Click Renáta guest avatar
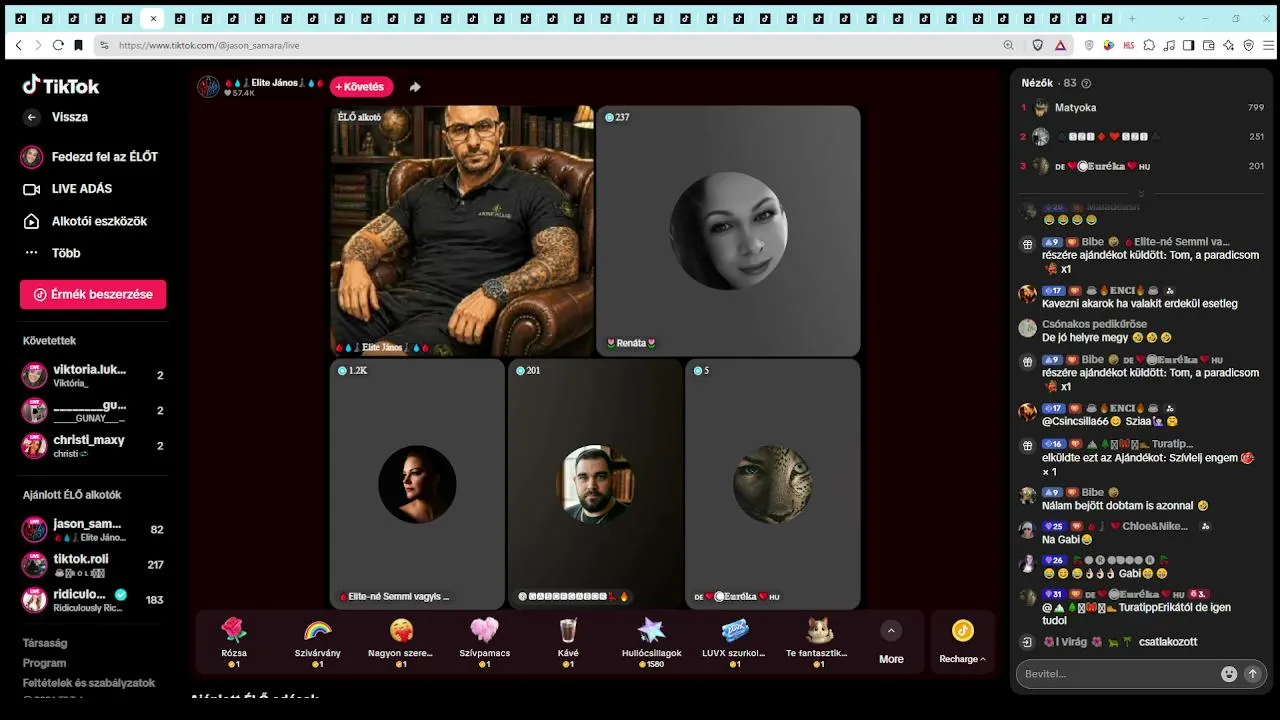This screenshot has height=720, width=1280. 728,231
